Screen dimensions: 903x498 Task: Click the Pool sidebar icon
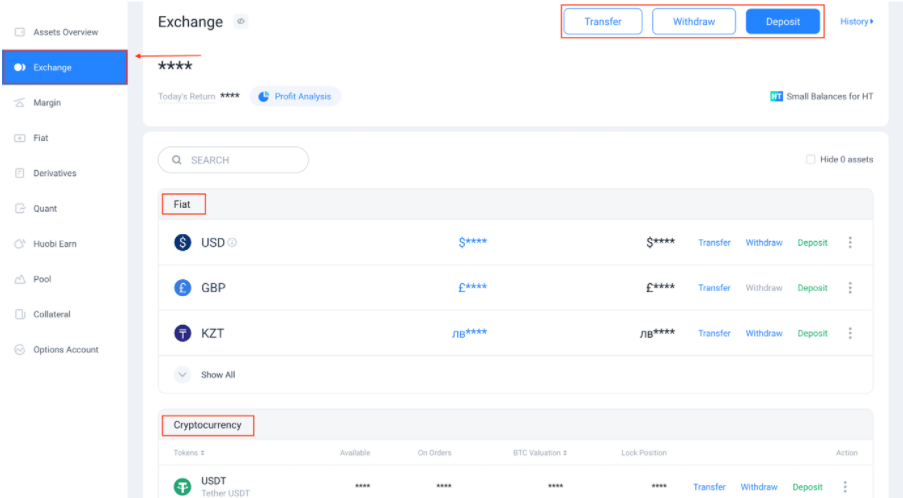pyautogui.click(x=20, y=279)
